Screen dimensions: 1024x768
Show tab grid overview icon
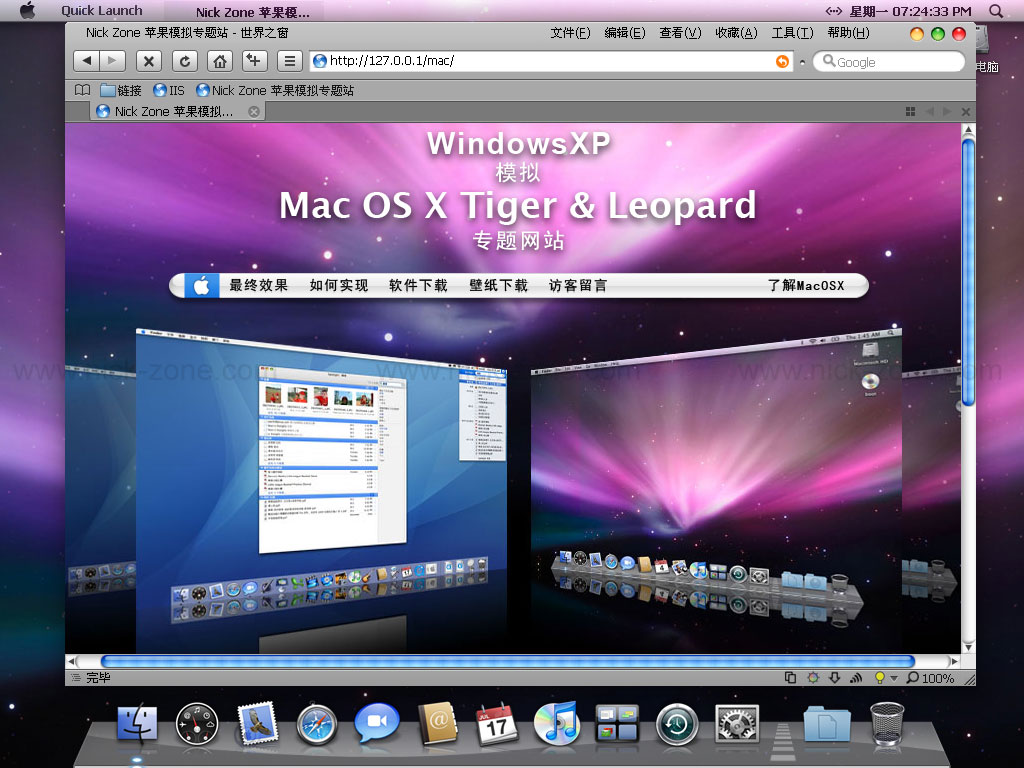coord(910,112)
